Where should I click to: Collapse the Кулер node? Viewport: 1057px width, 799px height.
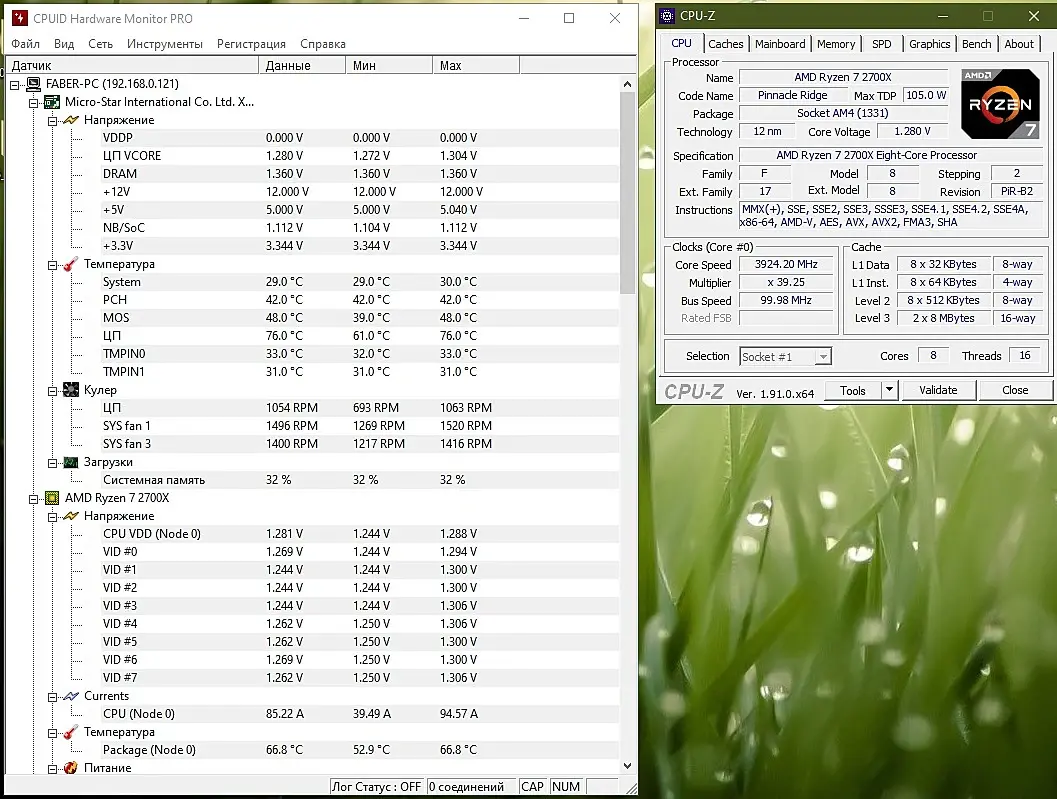(x=52, y=391)
